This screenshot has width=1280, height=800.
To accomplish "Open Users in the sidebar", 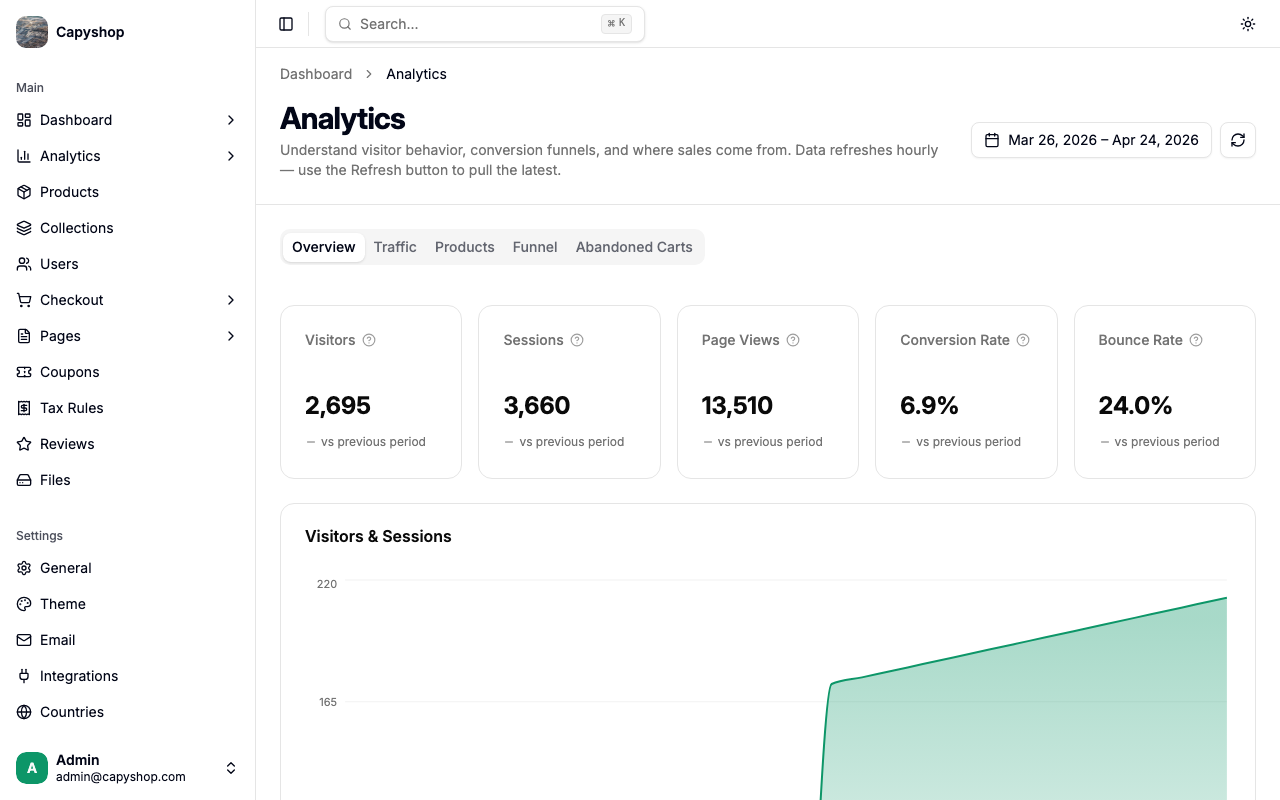I will pos(128,264).
